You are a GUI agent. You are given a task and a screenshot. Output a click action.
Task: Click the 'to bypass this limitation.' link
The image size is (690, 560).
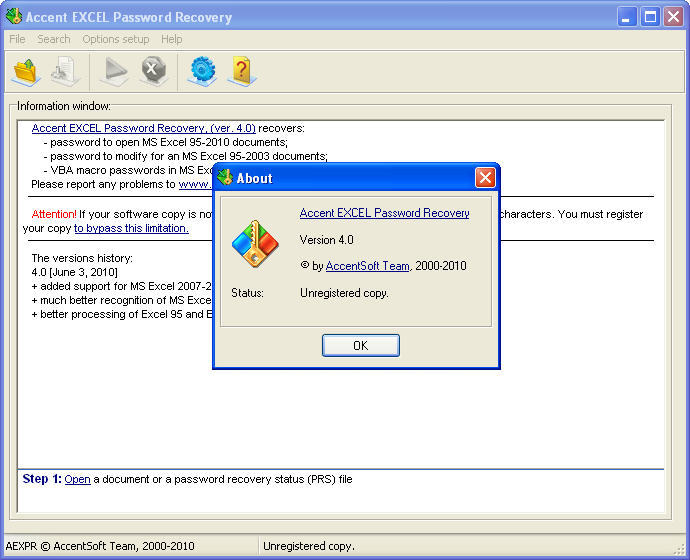tap(131, 228)
